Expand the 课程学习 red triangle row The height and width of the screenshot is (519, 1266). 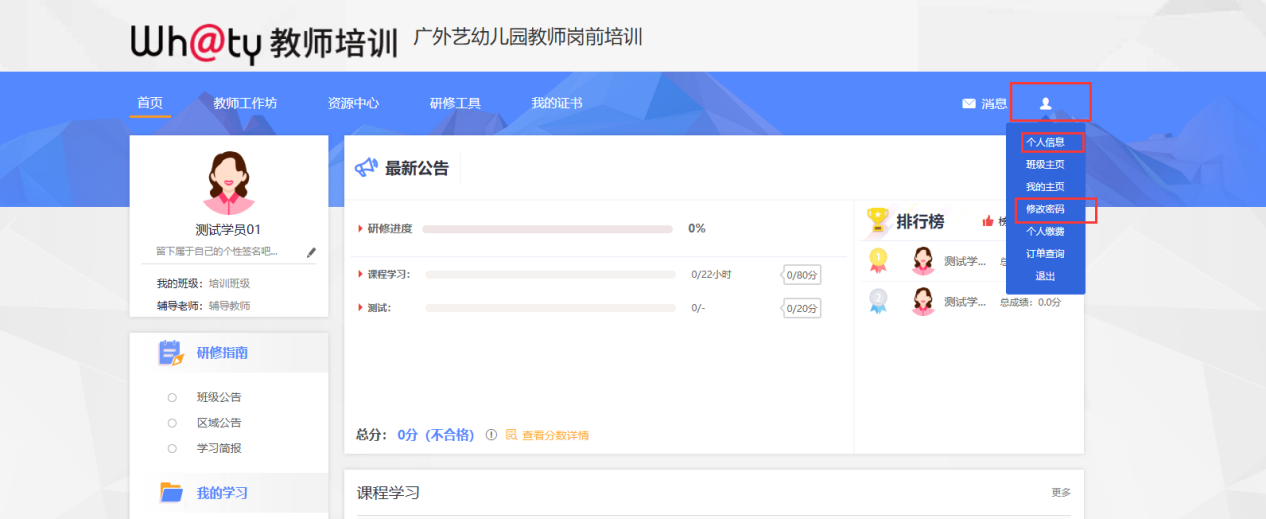pos(361,274)
